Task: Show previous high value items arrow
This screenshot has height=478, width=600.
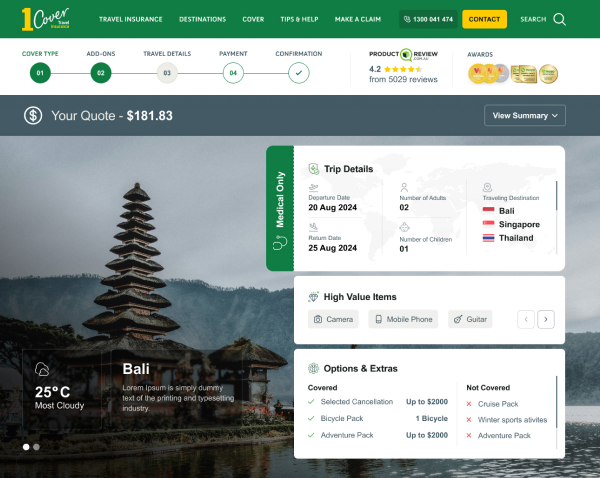Action: pyautogui.click(x=525, y=319)
